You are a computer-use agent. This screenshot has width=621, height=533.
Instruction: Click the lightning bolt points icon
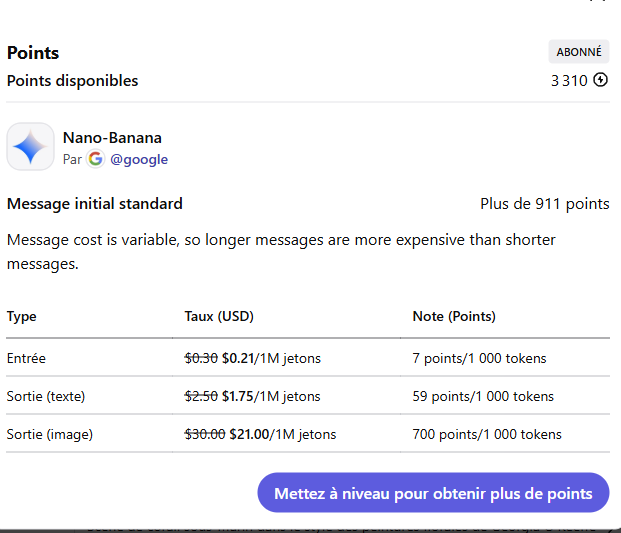pyautogui.click(x=600, y=80)
